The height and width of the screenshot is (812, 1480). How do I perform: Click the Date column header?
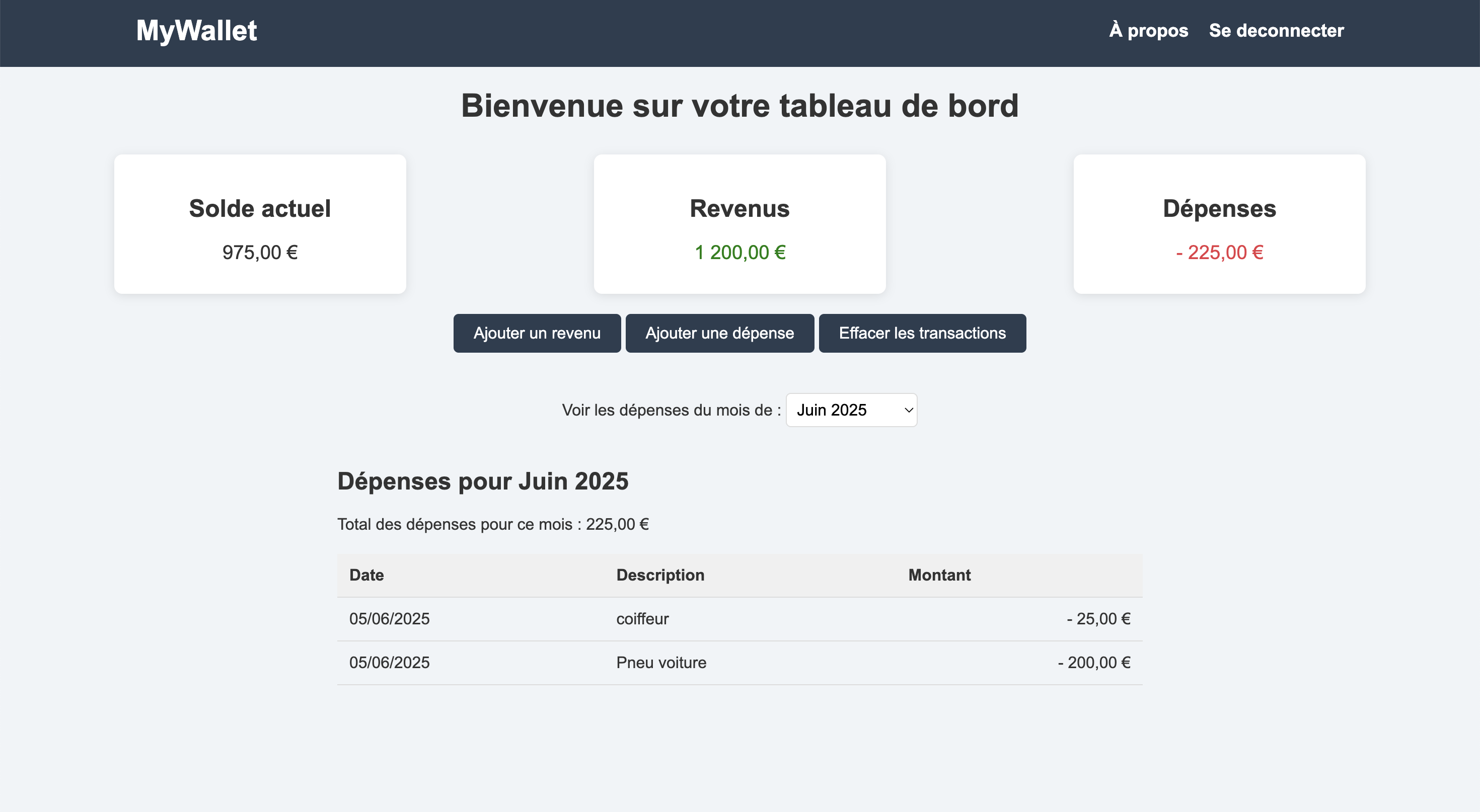(366, 575)
